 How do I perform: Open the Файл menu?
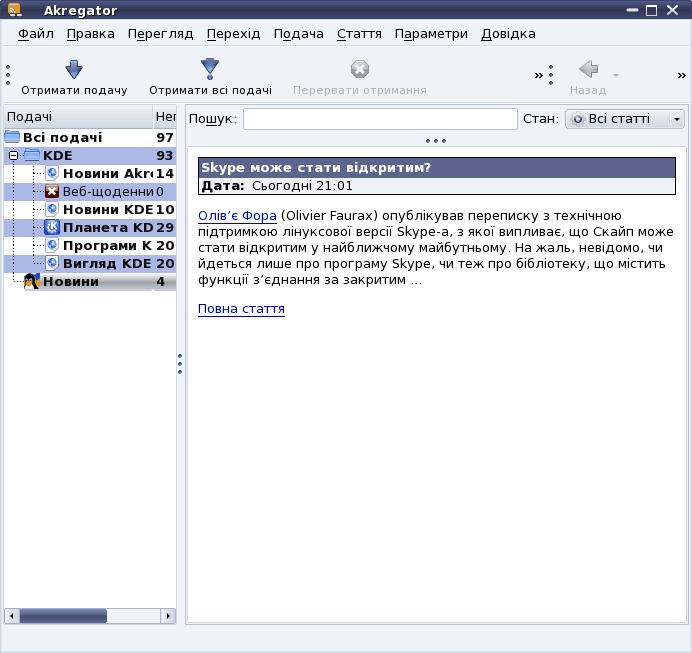(x=36, y=34)
